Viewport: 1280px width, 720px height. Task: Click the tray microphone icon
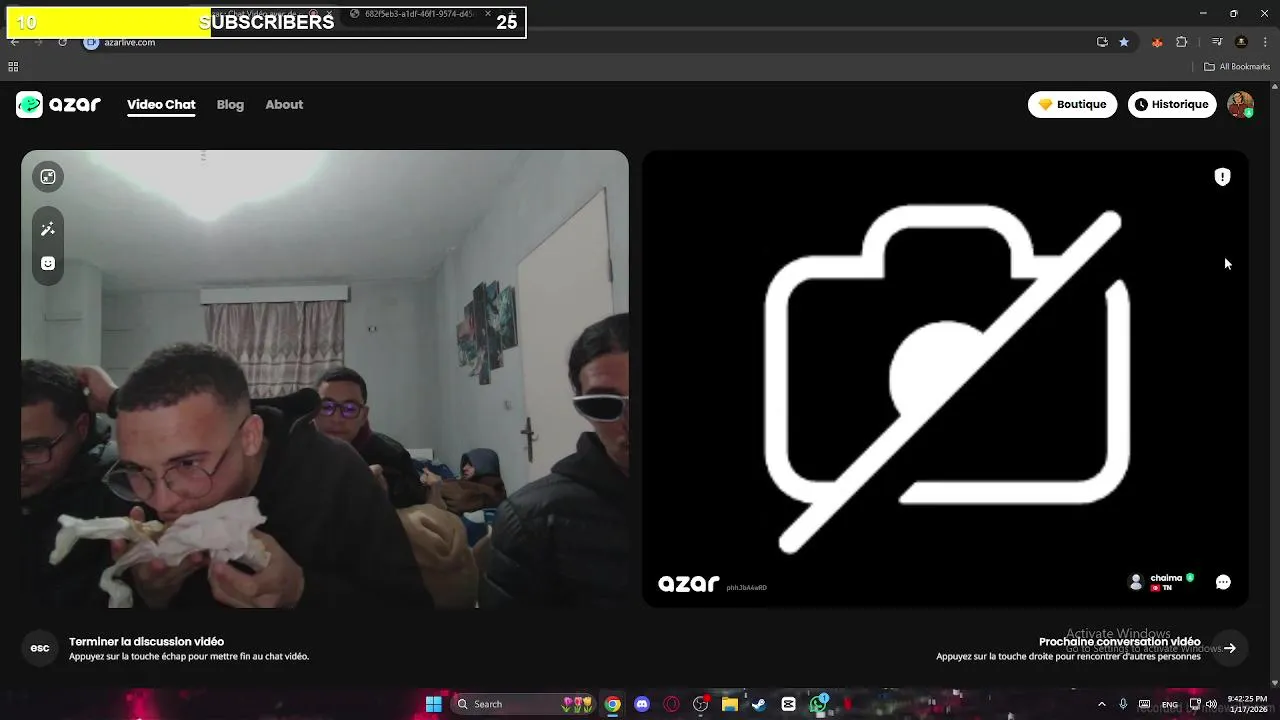(1123, 704)
